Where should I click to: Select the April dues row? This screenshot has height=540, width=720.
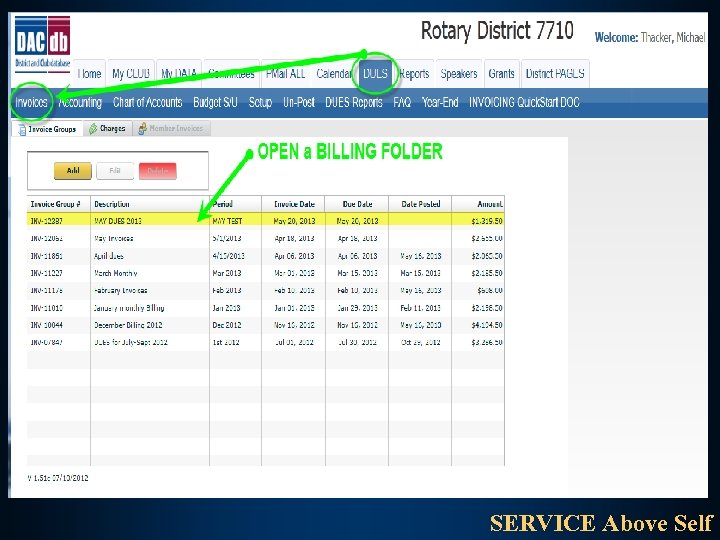(266, 256)
